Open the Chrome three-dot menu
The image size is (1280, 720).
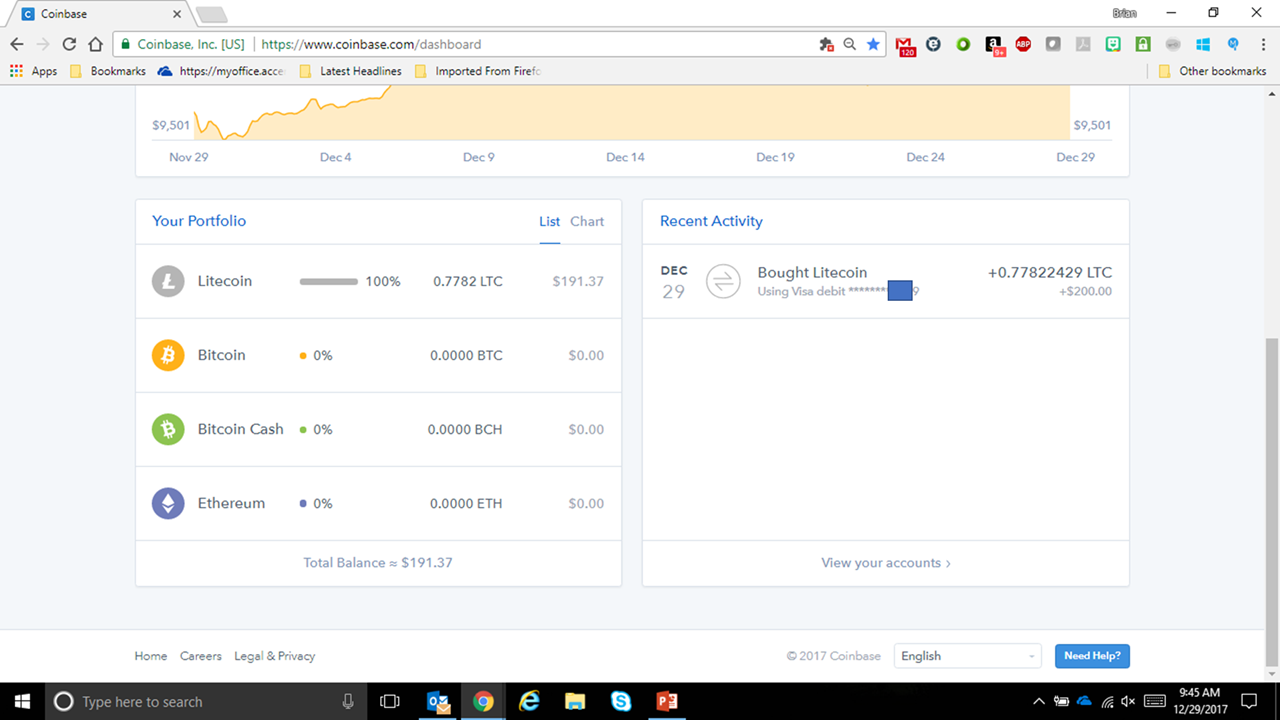(1261, 44)
